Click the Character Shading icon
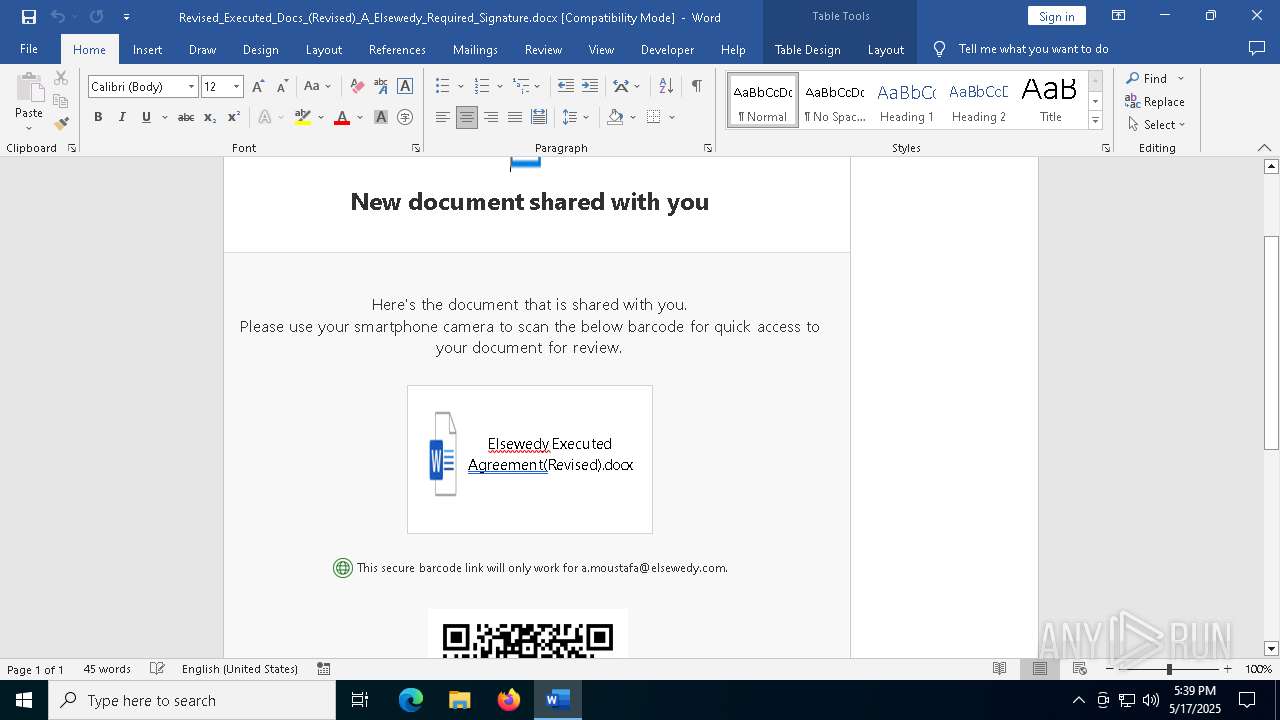This screenshot has height=720, width=1280. pos(381,117)
